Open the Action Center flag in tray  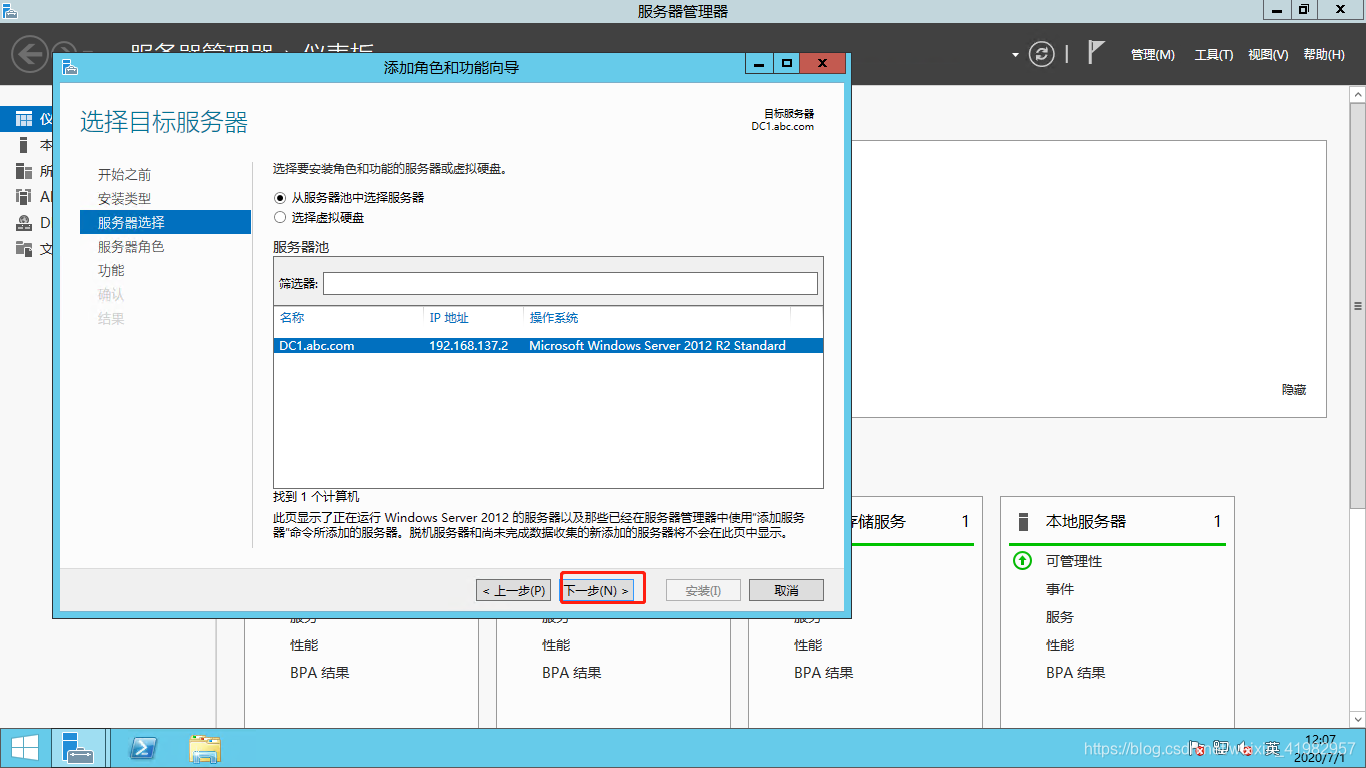(x=1197, y=748)
